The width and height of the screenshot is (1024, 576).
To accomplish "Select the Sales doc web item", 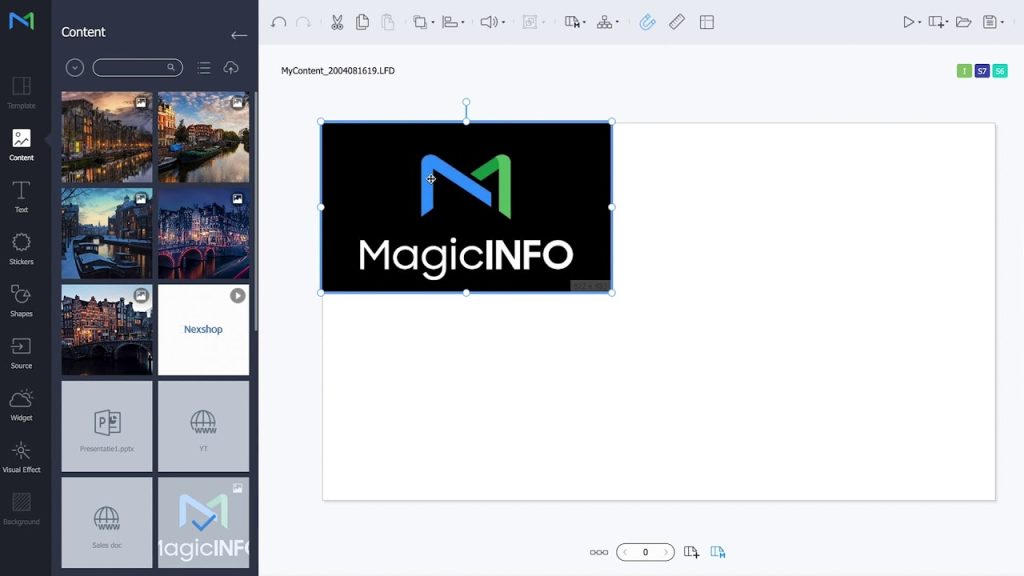I will [106, 522].
